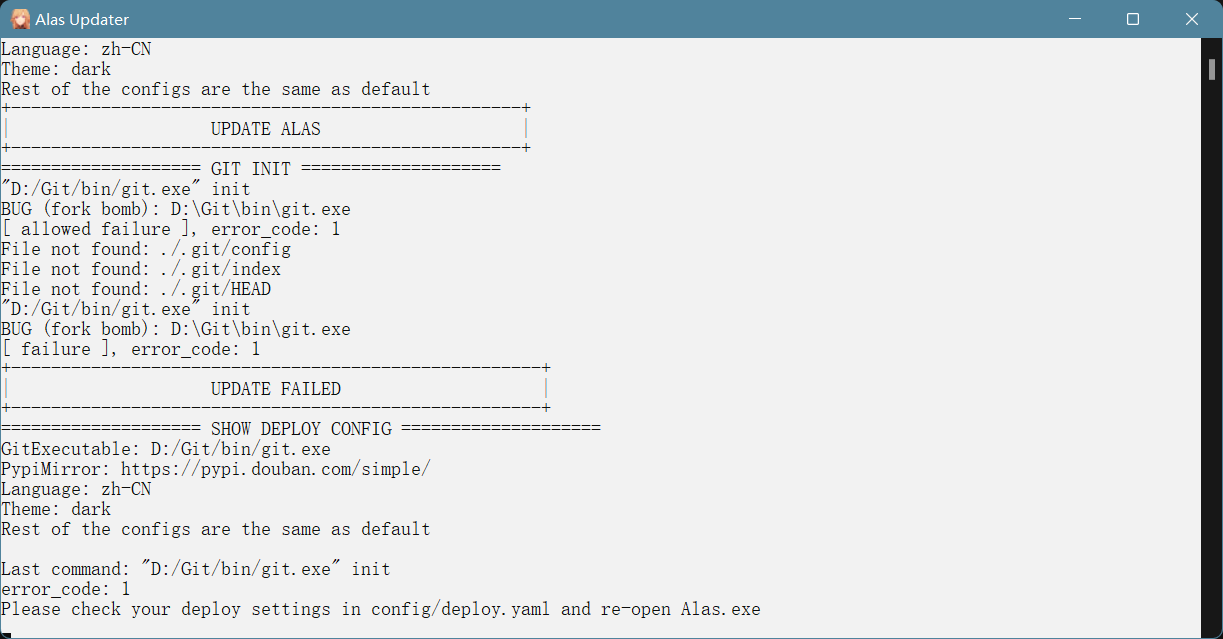Screen dimensions: 1223x639
Task: Click the fork bomb BUG warning line
Action: 175,208
